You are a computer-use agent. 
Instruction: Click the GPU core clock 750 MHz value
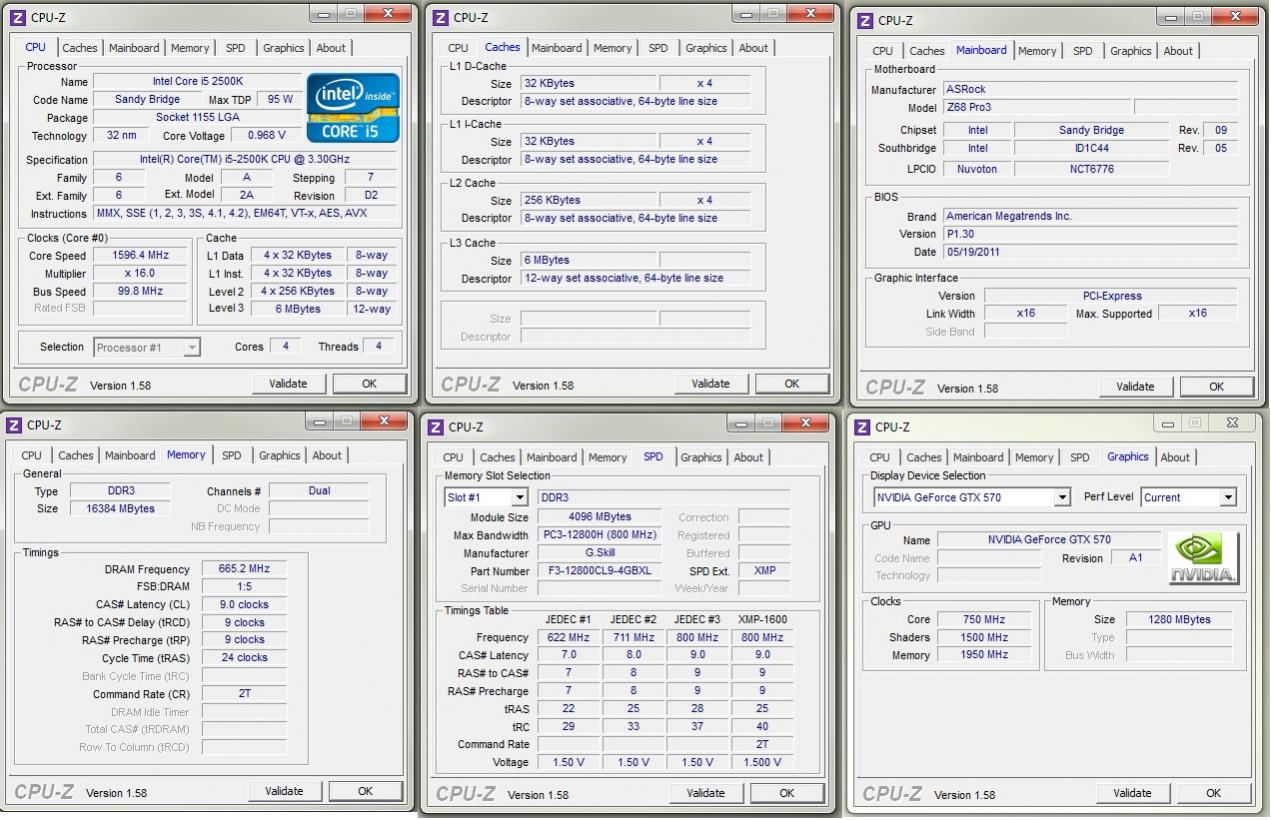tap(984, 620)
